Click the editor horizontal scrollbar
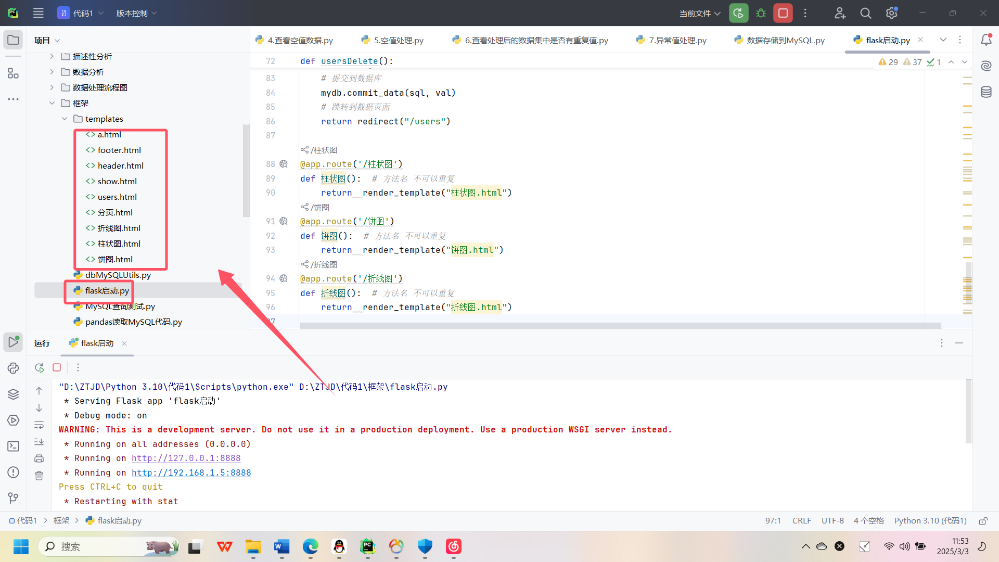 tap(620, 326)
